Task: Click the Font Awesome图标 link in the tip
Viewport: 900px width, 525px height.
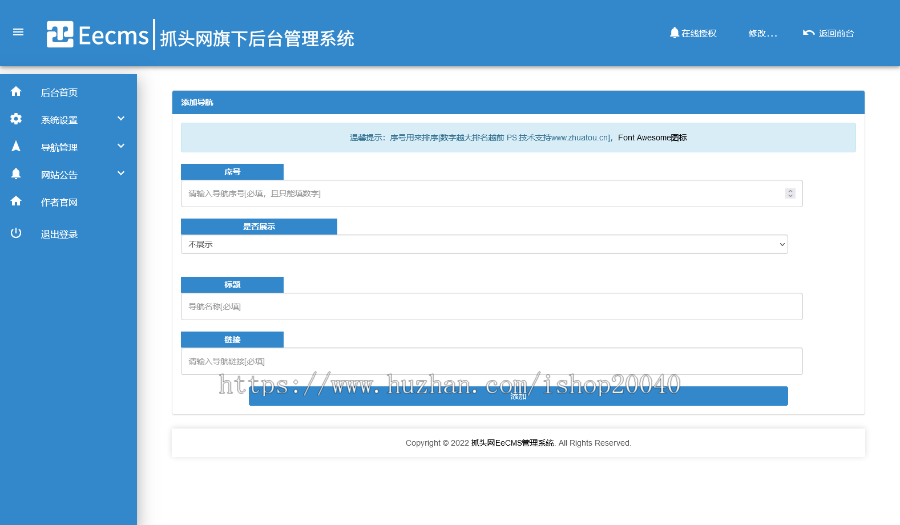Action: click(653, 138)
